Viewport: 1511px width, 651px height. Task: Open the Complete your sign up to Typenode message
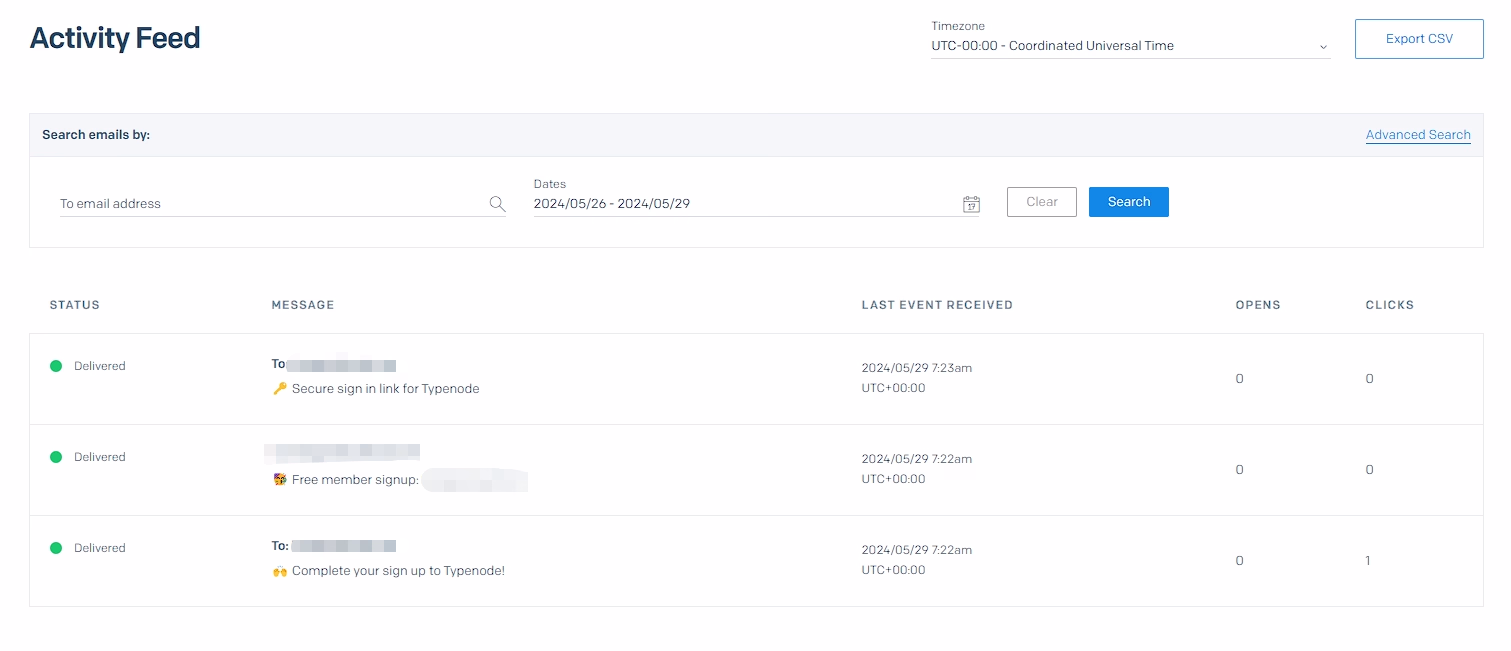(398, 571)
